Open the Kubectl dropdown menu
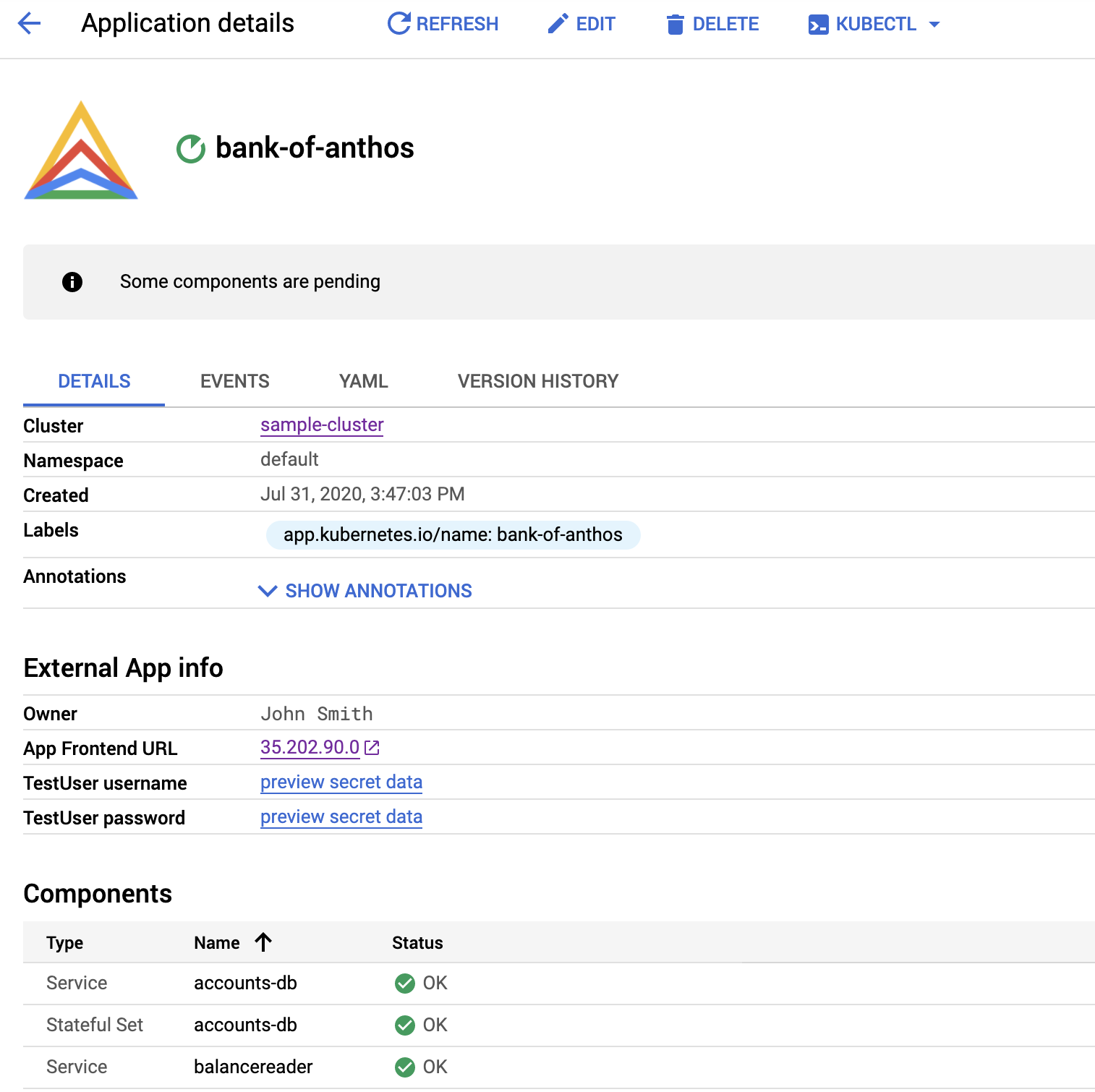The image size is (1095, 1092). [936, 24]
